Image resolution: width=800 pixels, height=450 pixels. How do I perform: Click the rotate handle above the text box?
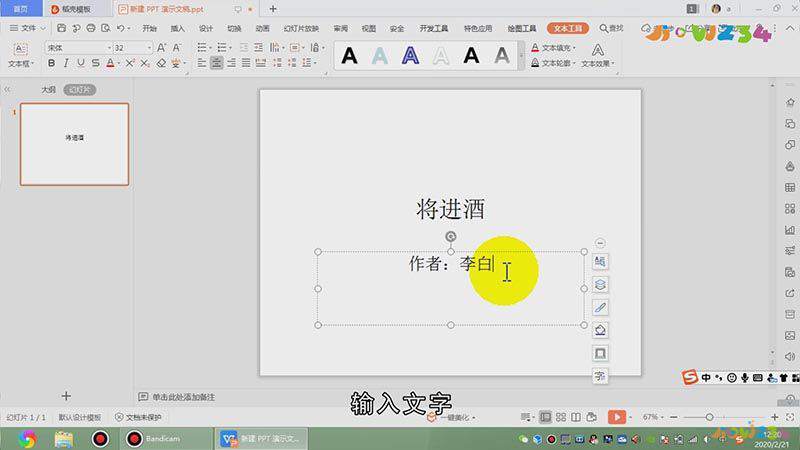[x=451, y=236]
